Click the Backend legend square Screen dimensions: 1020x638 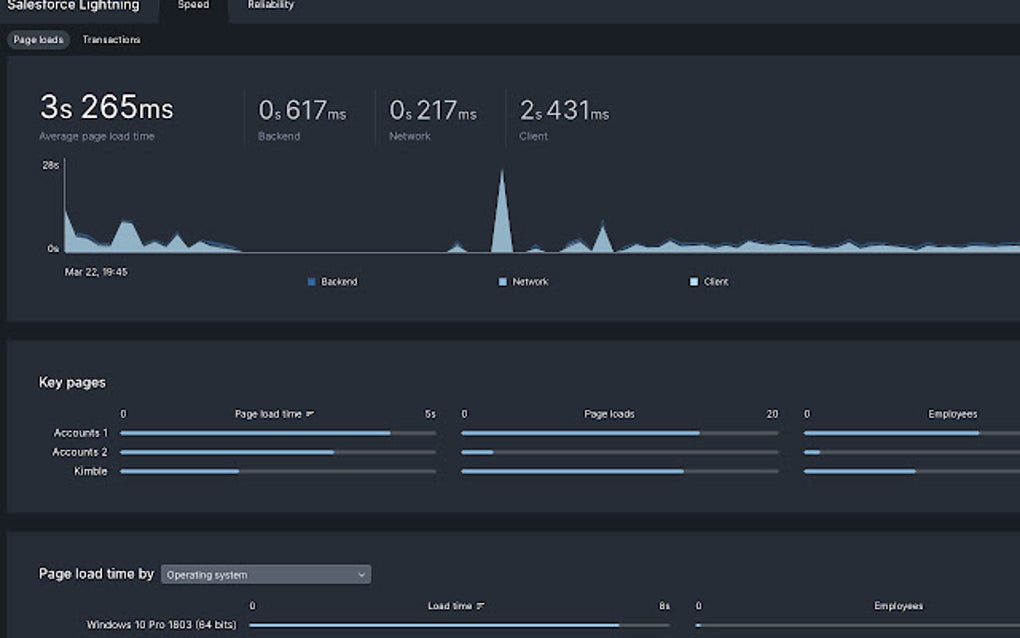312,282
